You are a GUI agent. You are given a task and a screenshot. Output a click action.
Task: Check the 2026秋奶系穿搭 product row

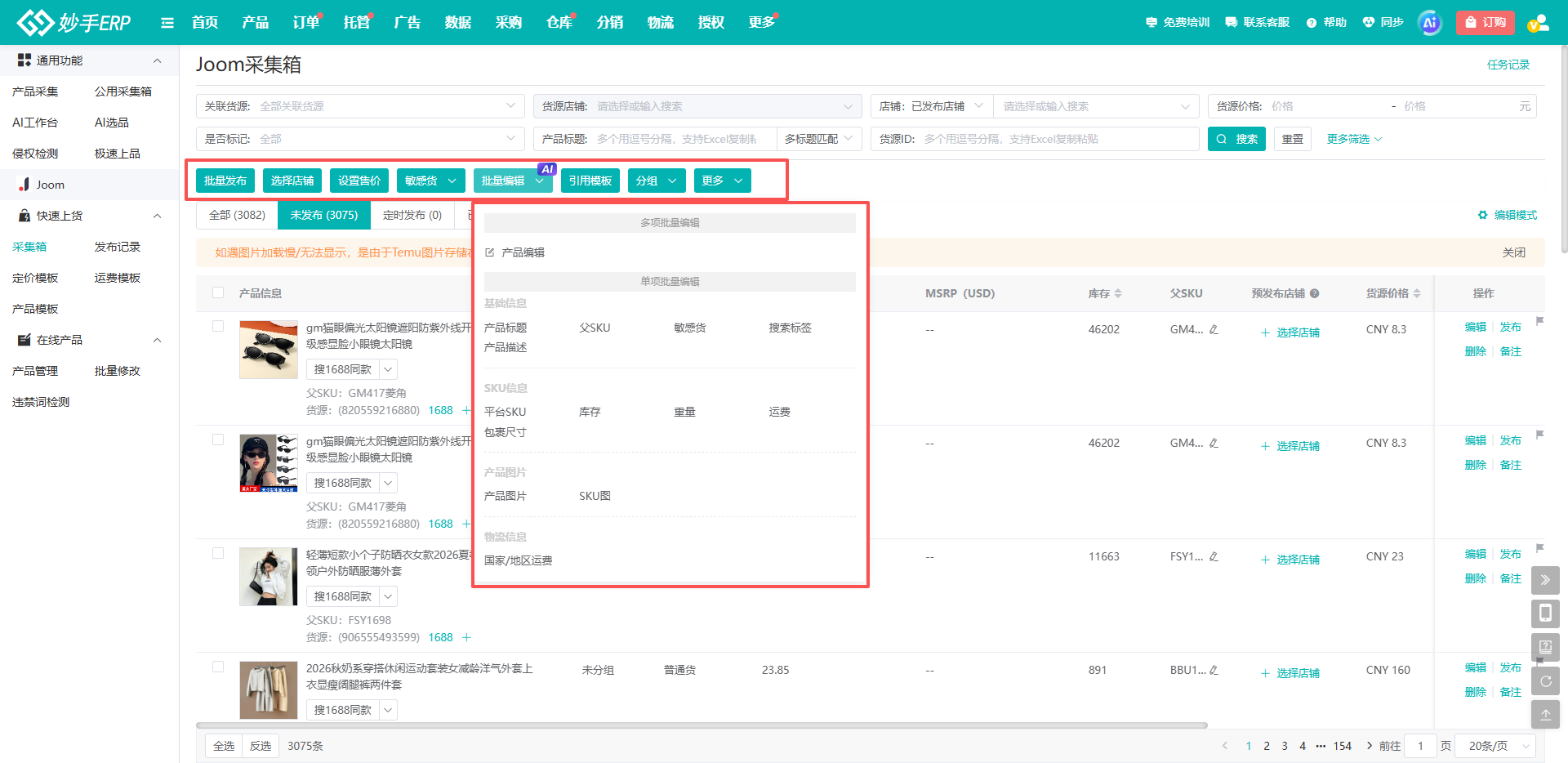pyautogui.click(x=218, y=667)
